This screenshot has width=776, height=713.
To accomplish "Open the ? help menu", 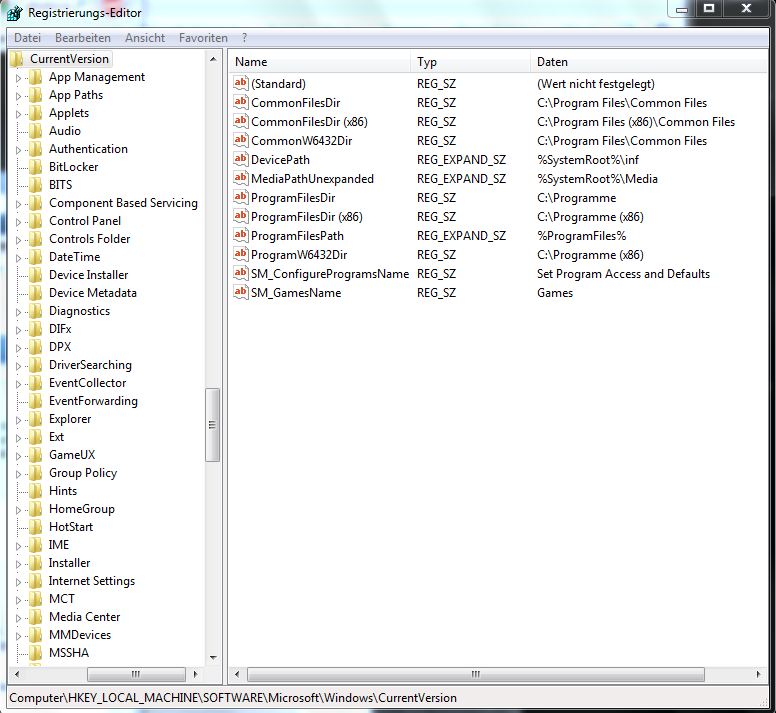I will [244, 38].
